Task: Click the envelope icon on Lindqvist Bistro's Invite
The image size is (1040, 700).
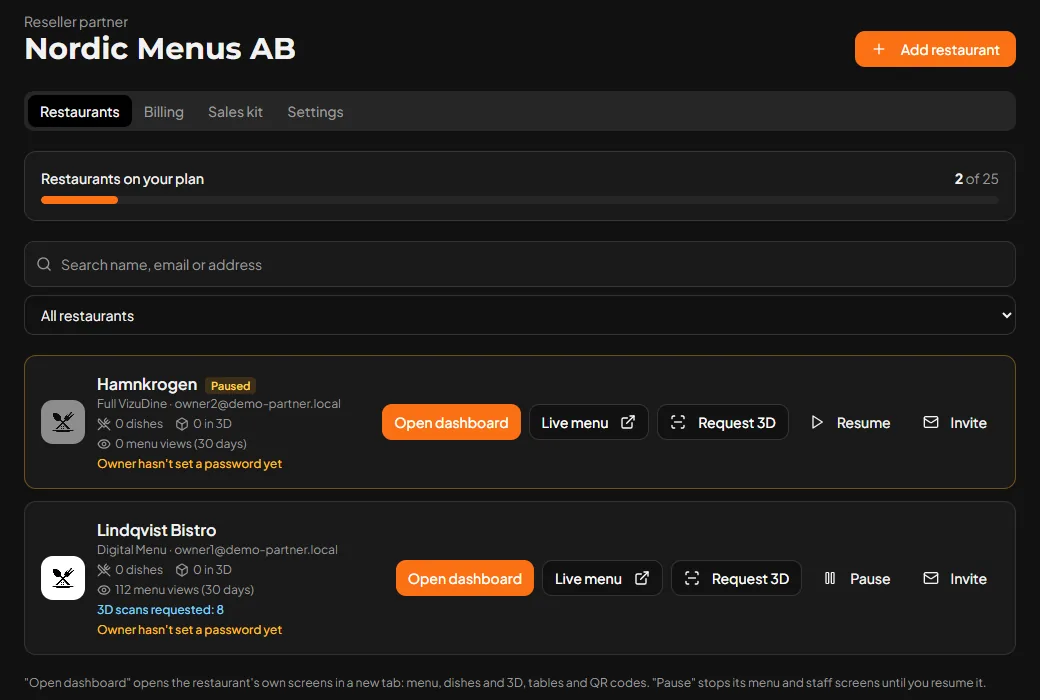Action: 931,578
